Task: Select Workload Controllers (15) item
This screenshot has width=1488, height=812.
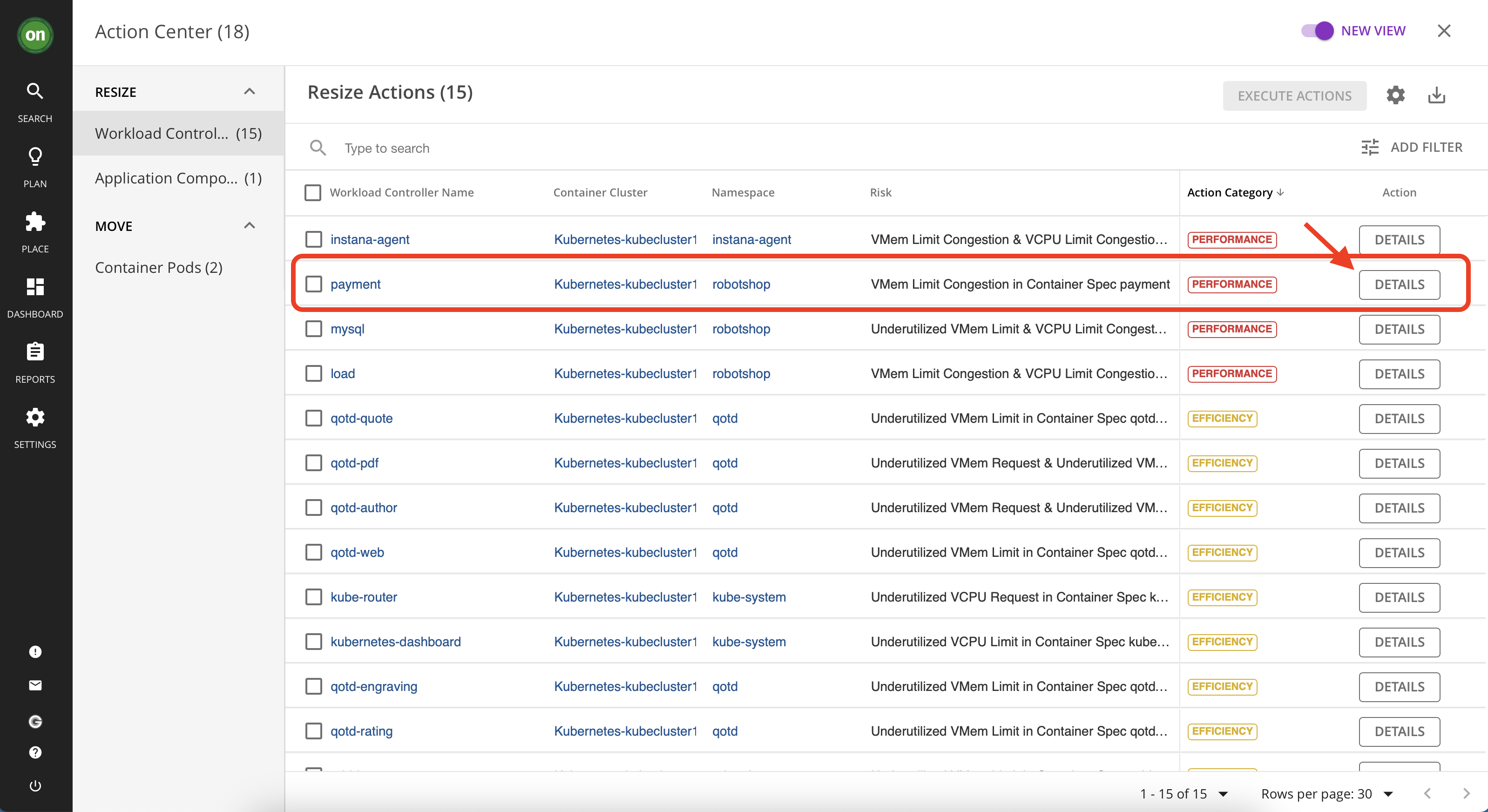Action: coord(178,134)
